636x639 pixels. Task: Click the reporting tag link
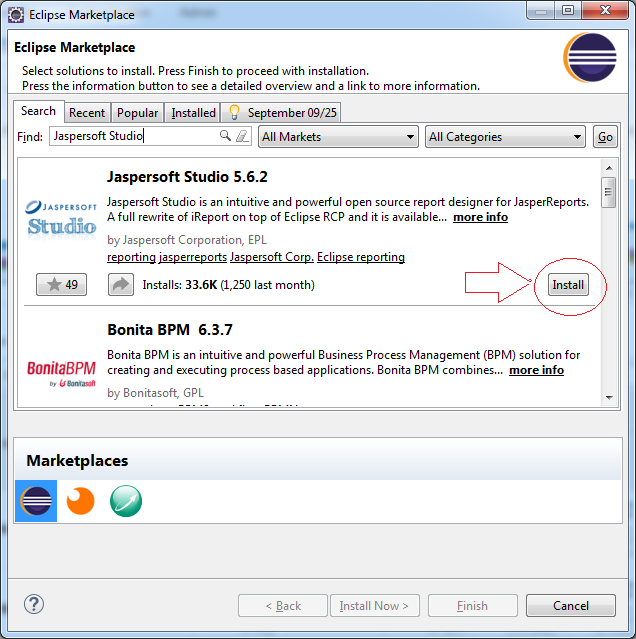tap(132, 257)
